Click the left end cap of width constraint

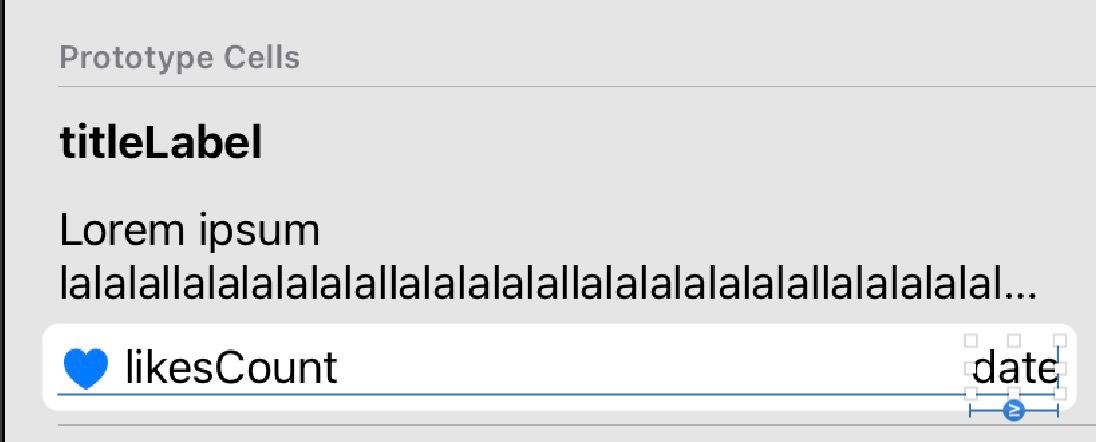970,411
